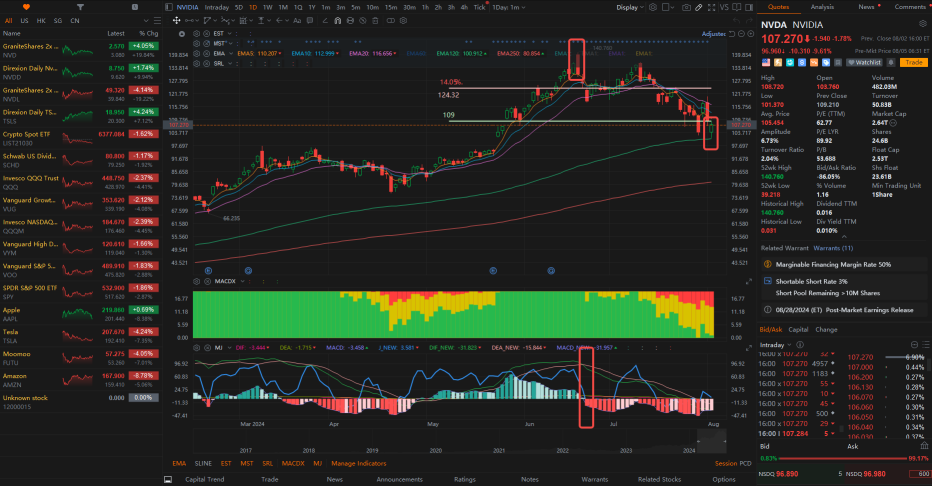Expand the MJ panel dropdown arrow
Screen dimensions: 932x486
point(229,348)
